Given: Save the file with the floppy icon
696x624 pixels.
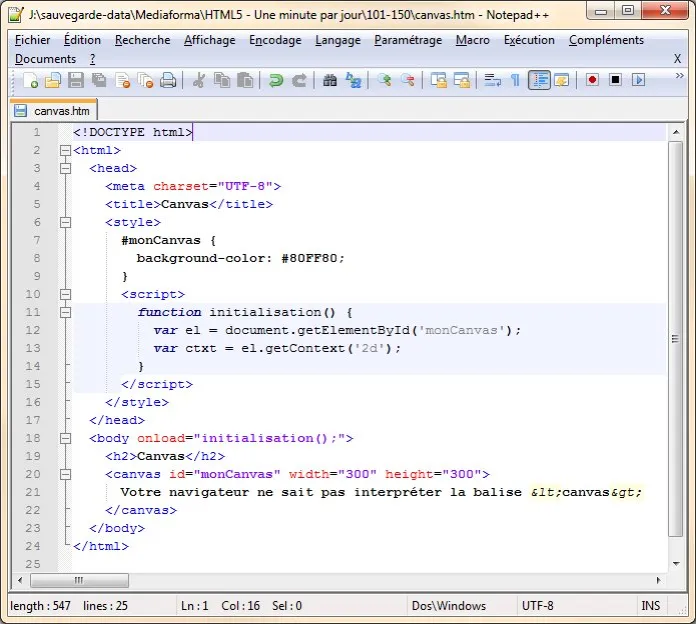Looking at the screenshot, I should [x=77, y=80].
